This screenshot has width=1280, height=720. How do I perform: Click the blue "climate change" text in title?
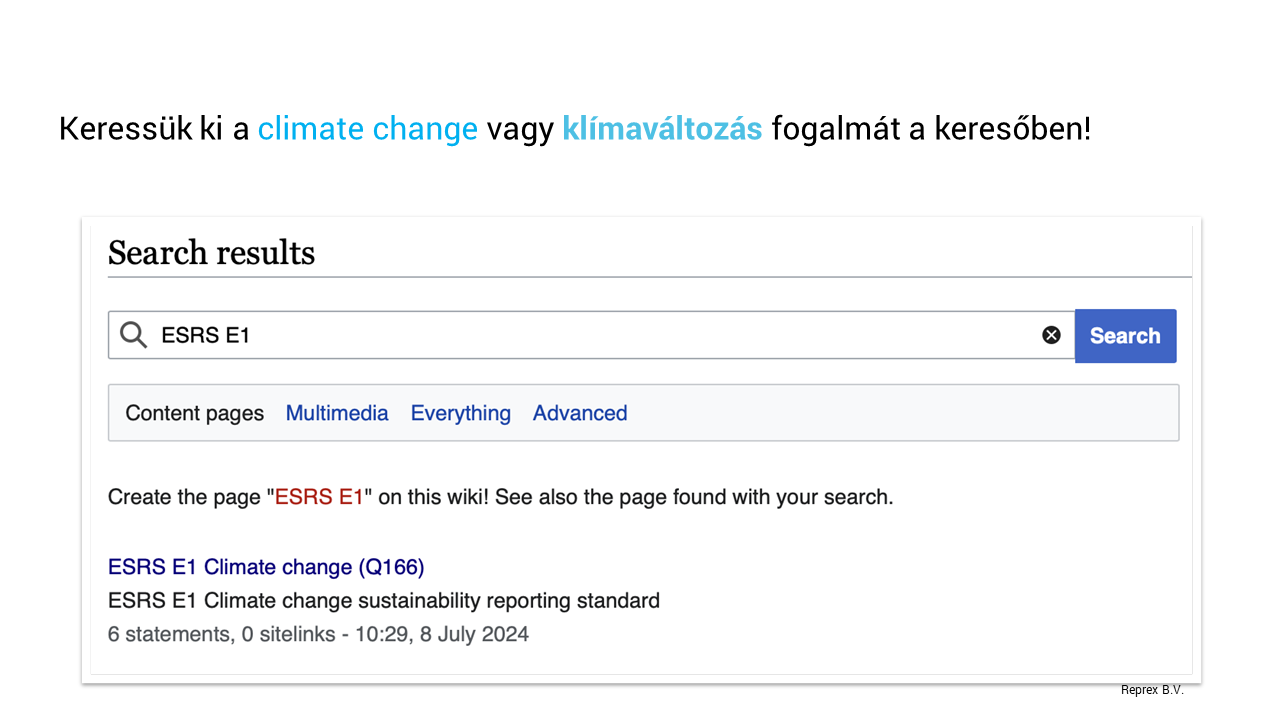pyautogui.click(x=367, y=129)
